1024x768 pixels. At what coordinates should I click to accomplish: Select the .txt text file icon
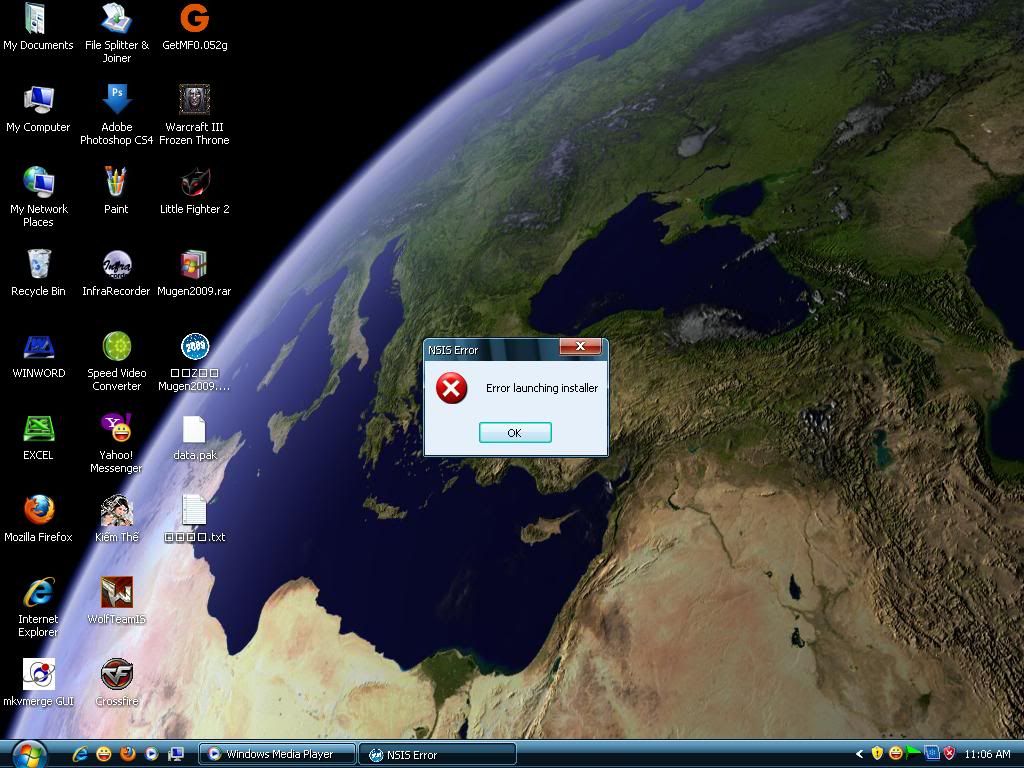195,519
